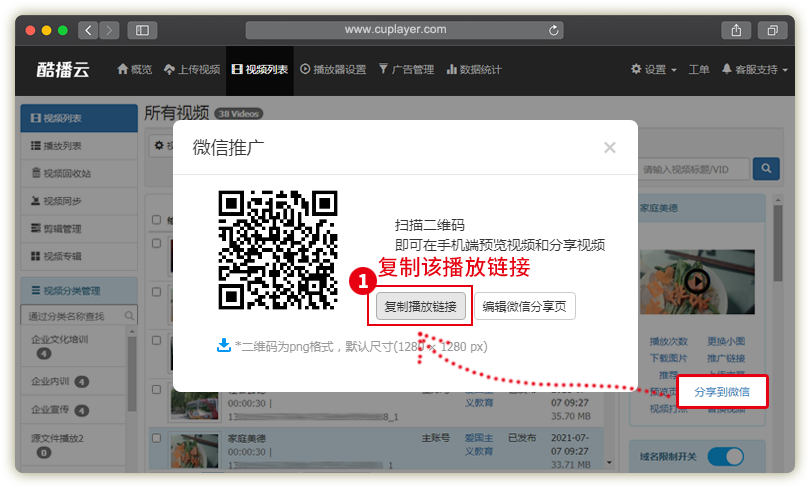Open 播放器设置 in the navigation
Viewport: 810px width, 488px height.
pyautogui.click(x=333, y=70)
